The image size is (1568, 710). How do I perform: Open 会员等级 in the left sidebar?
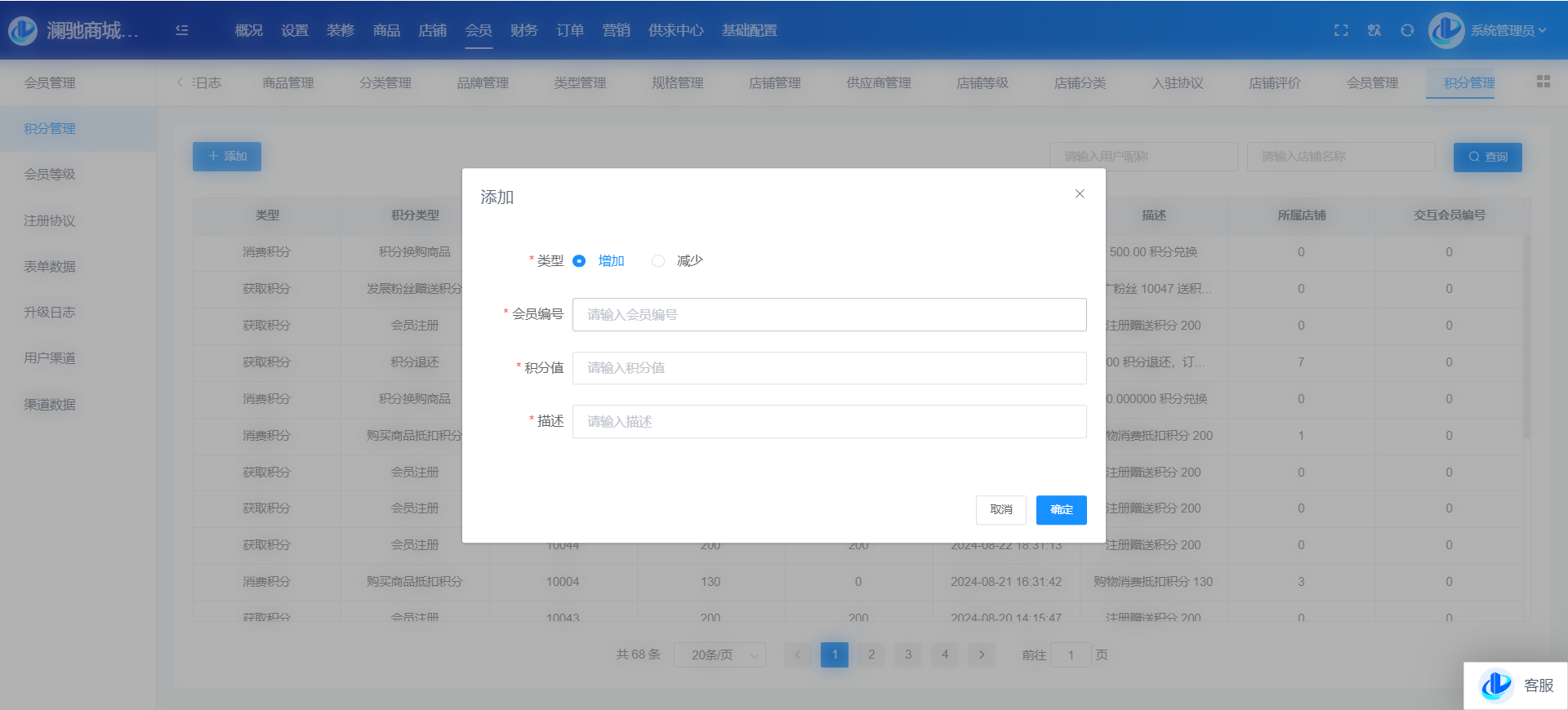tap(50, 174)
